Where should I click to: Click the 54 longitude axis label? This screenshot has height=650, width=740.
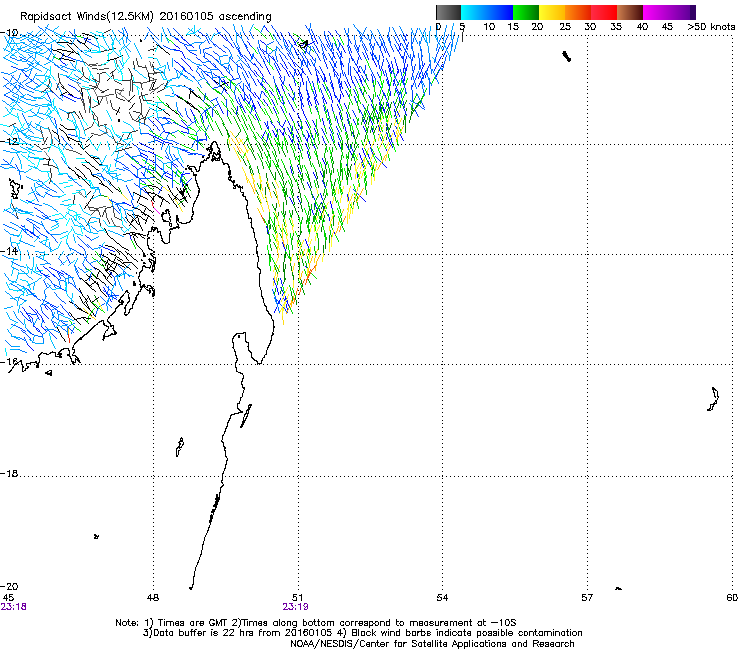coord(442,598)
